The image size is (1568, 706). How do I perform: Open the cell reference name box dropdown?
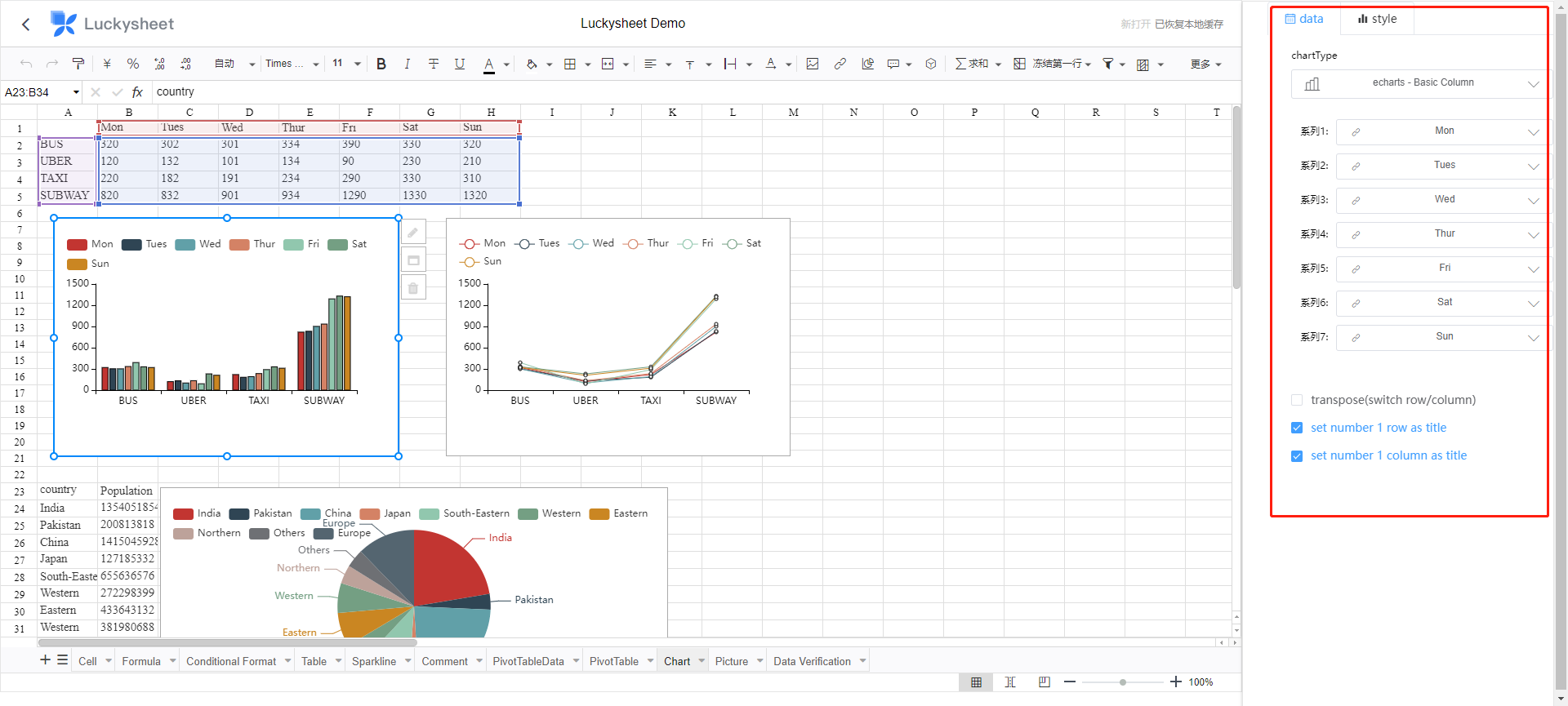click(76, 92)
